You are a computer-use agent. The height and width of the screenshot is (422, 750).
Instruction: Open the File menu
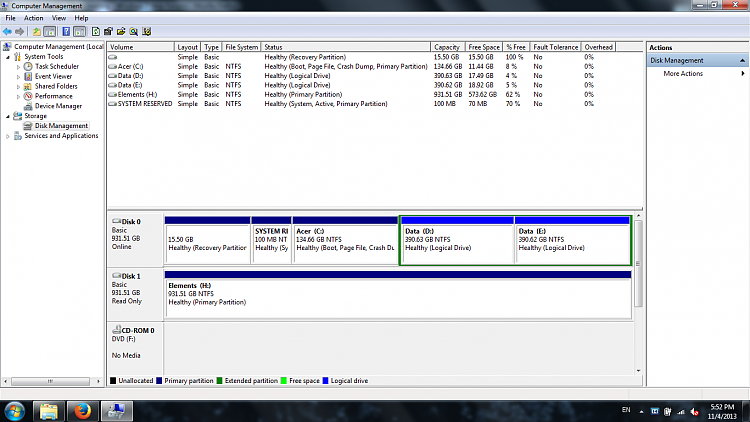11,18
